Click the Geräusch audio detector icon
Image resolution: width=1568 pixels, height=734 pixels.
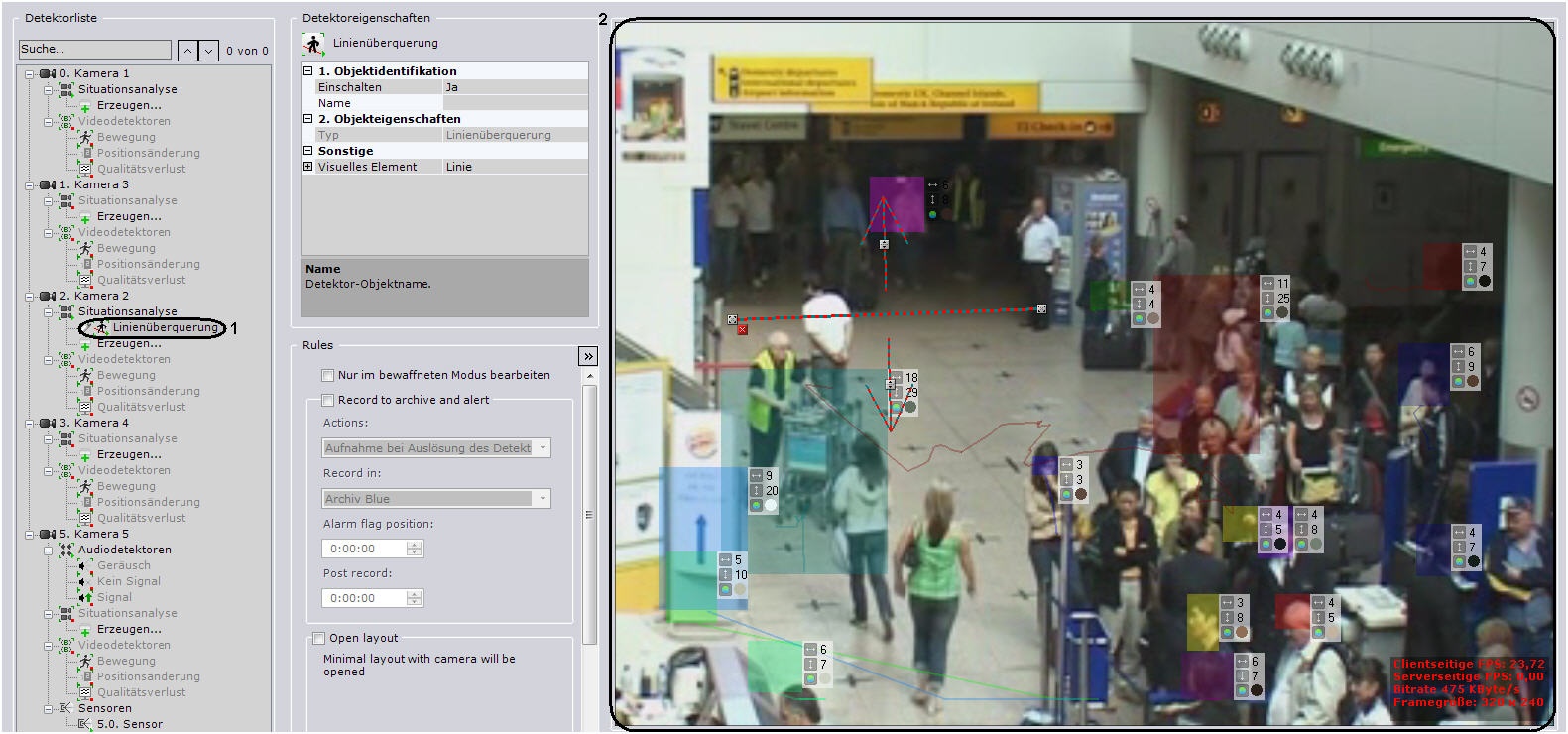tap(86, 565)
